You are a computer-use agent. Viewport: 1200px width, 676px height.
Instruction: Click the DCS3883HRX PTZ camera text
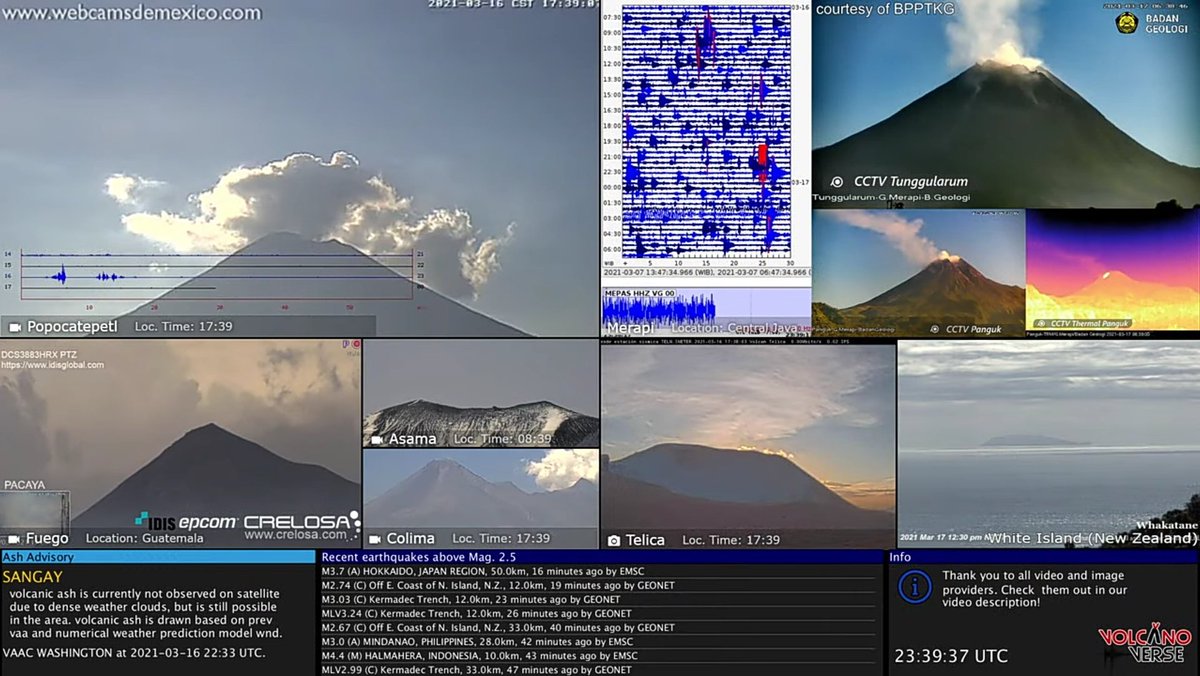(x=39, y=354)
